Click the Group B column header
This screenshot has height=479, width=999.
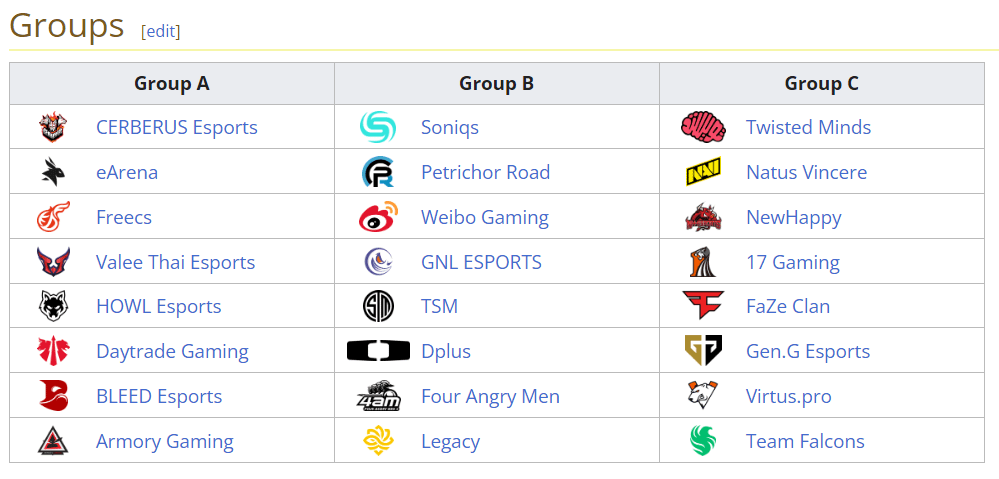point(496,84)
